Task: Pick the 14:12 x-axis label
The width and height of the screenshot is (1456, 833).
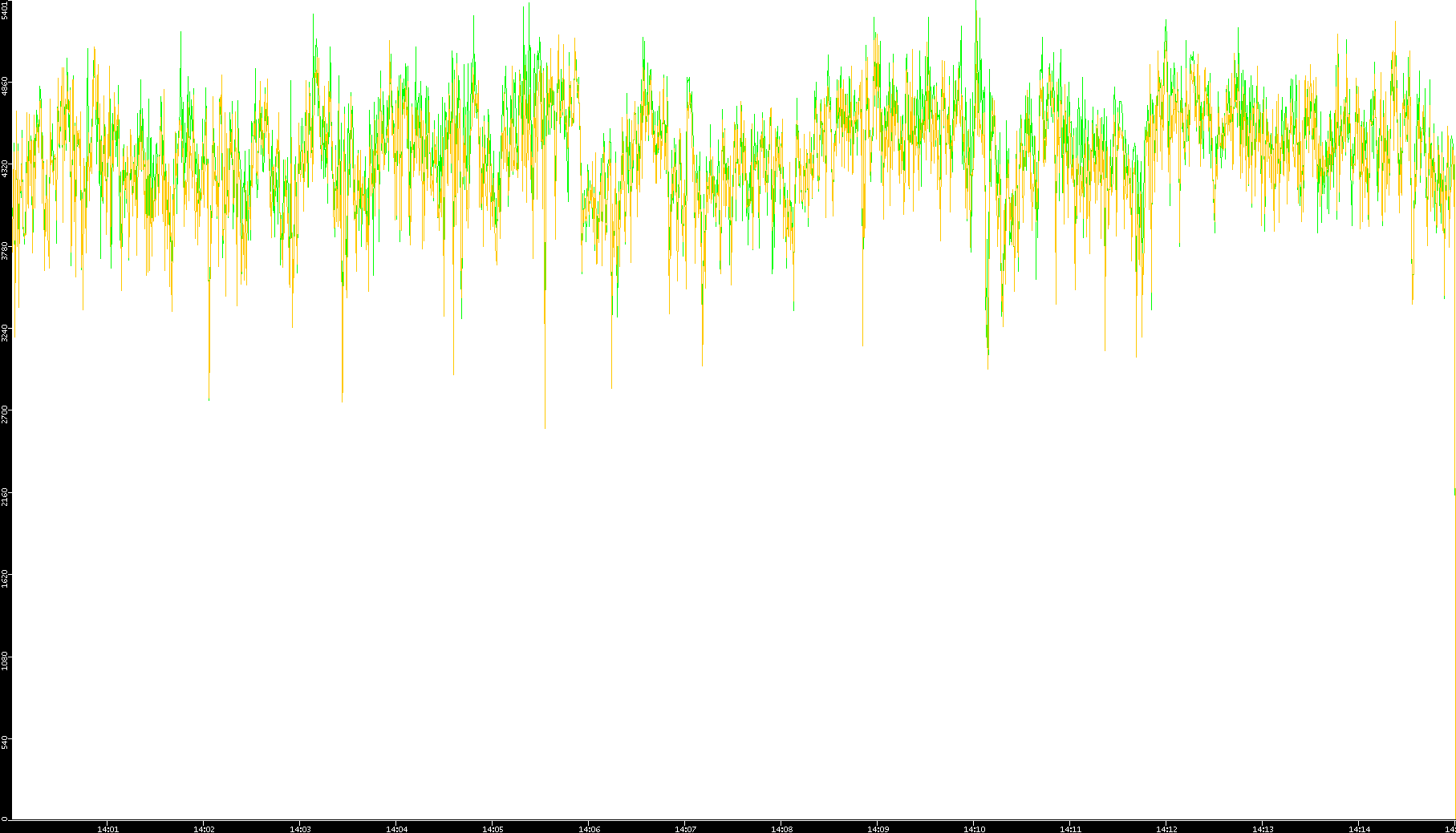Action: pyautogui.click(x=1166, y=829)
